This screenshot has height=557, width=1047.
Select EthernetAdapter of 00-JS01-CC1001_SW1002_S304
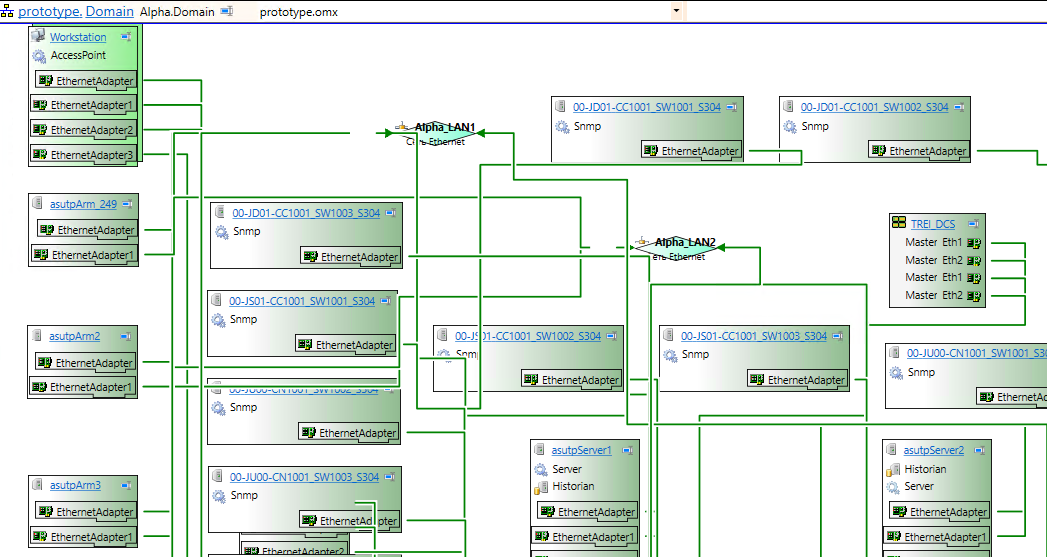click(x=572, y=380)
